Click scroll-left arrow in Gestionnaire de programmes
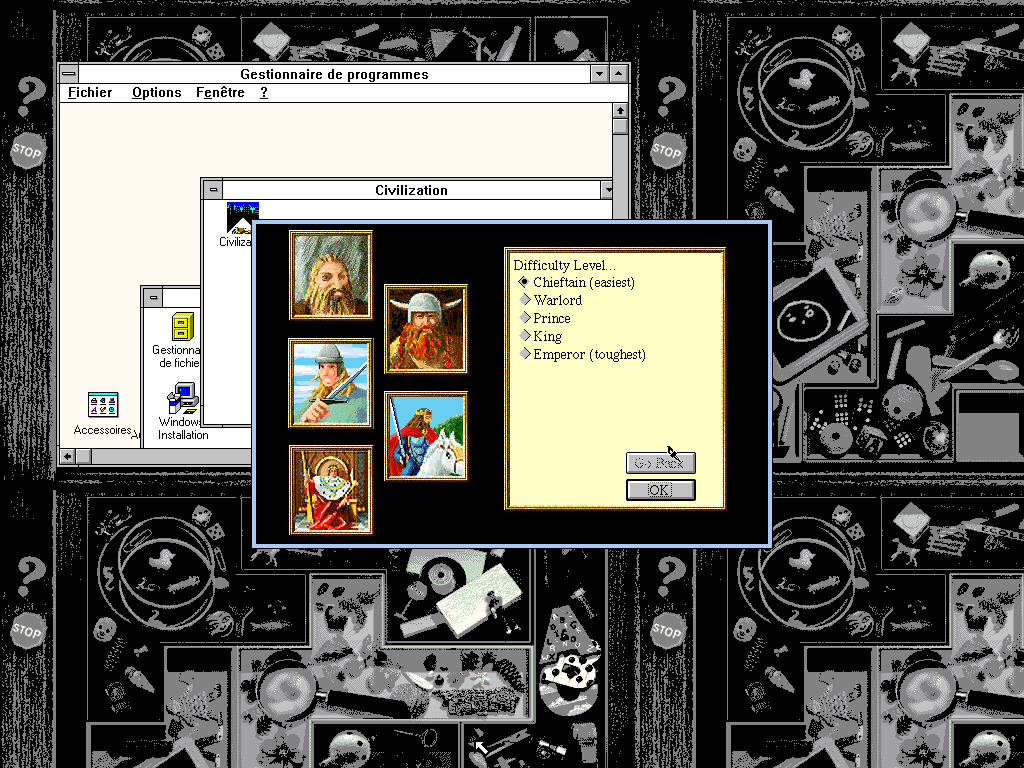 pos(67,456)
